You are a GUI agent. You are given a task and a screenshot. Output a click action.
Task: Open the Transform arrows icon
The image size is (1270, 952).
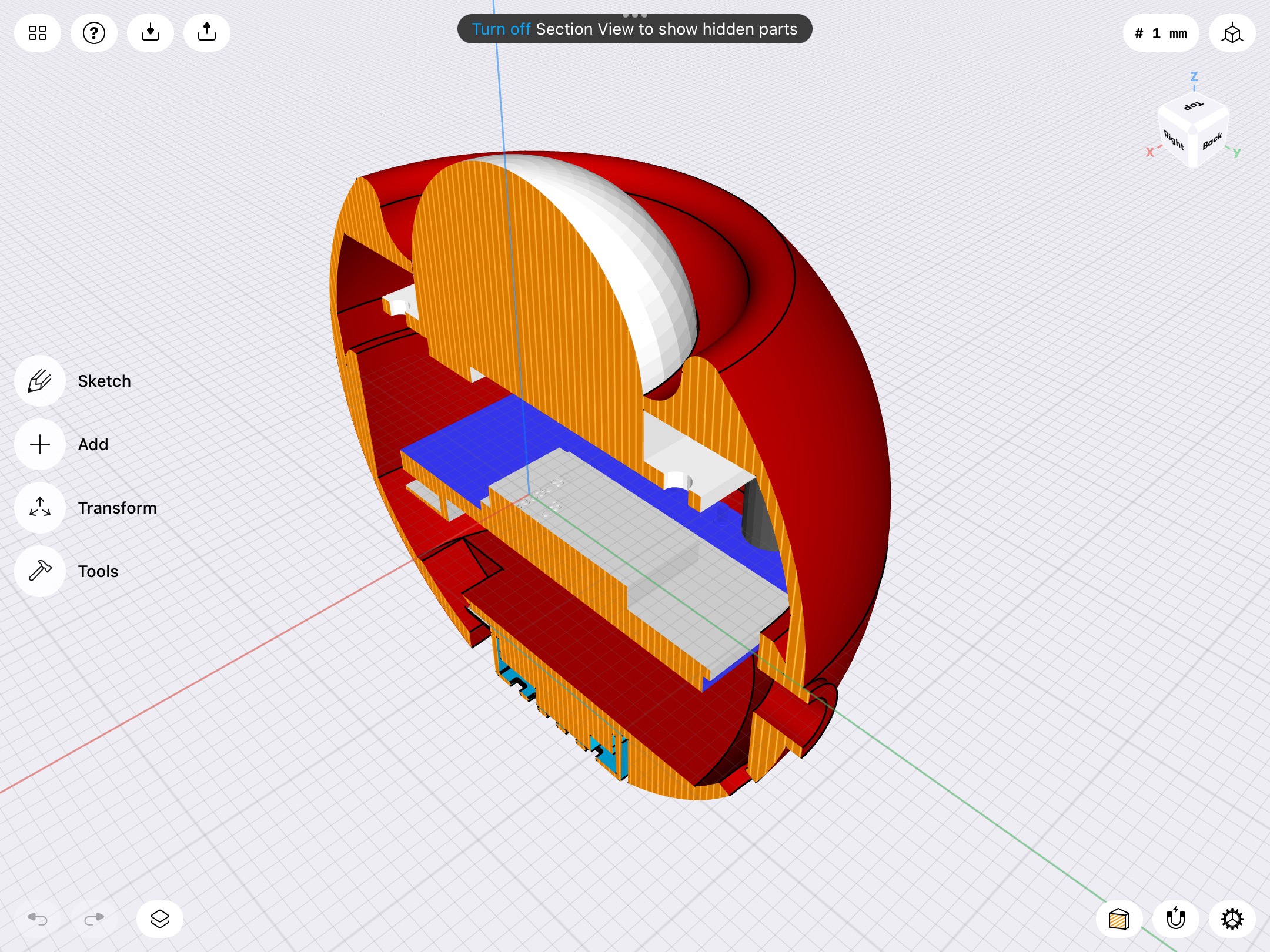coord(40,507)
